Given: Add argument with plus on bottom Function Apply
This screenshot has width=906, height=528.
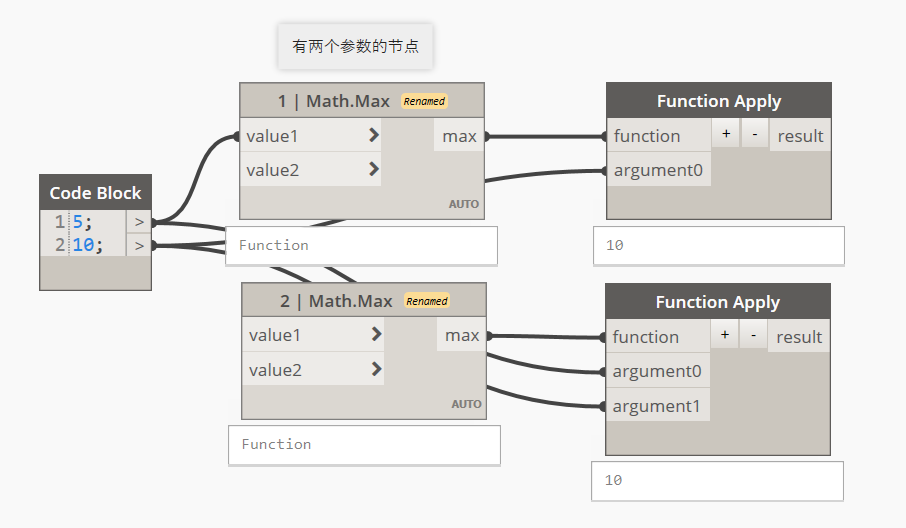Looking at the screenshot, I should 724,336.
